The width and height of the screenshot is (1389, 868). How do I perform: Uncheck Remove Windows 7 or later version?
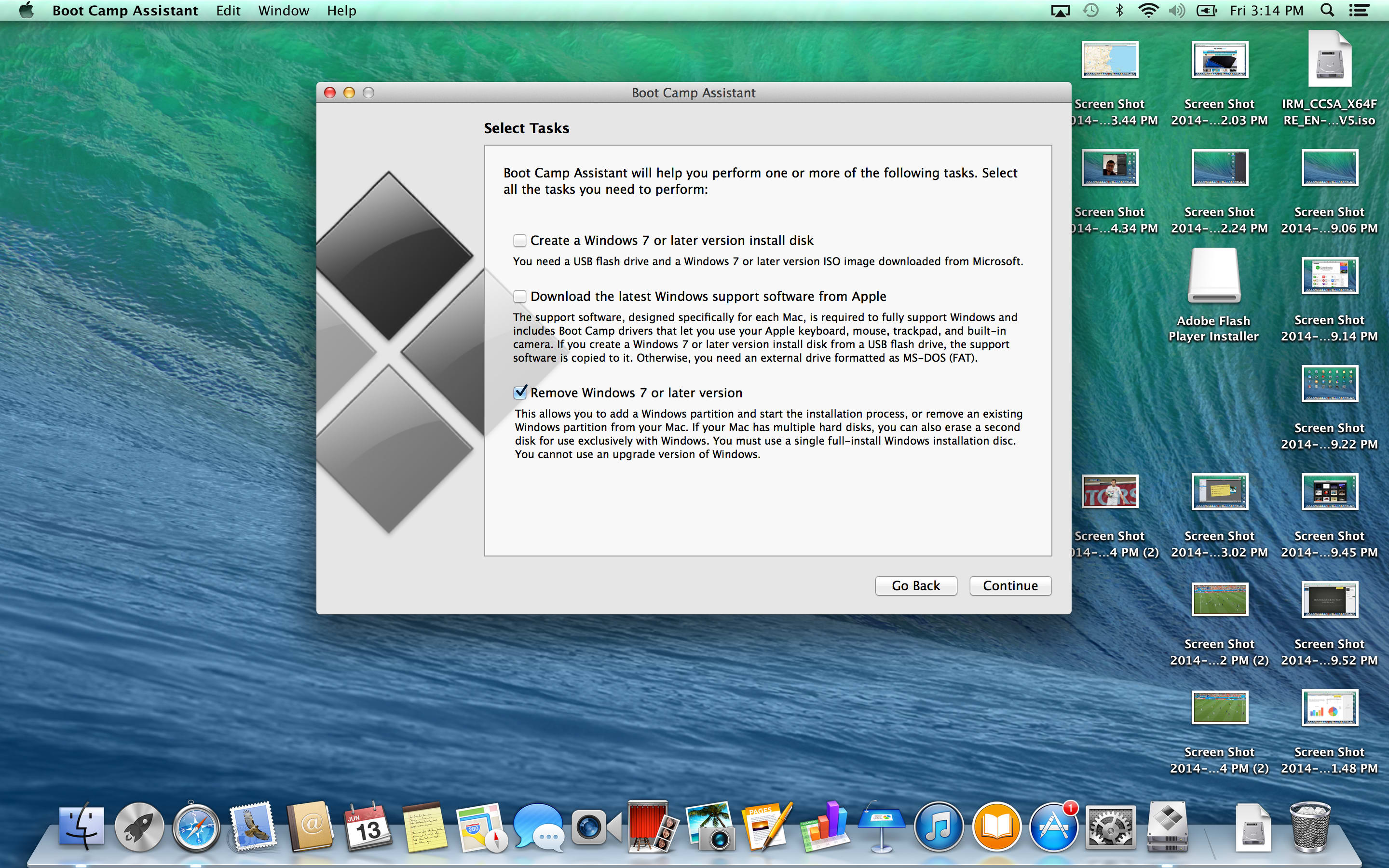point(519,392)
